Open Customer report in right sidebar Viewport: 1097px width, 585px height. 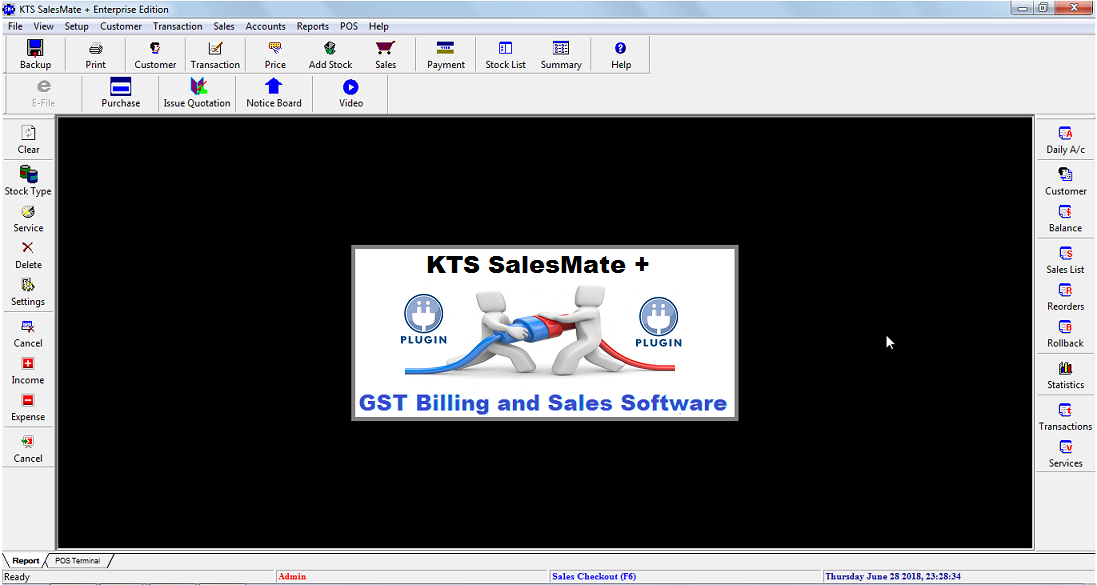[x=1066, y=181]
